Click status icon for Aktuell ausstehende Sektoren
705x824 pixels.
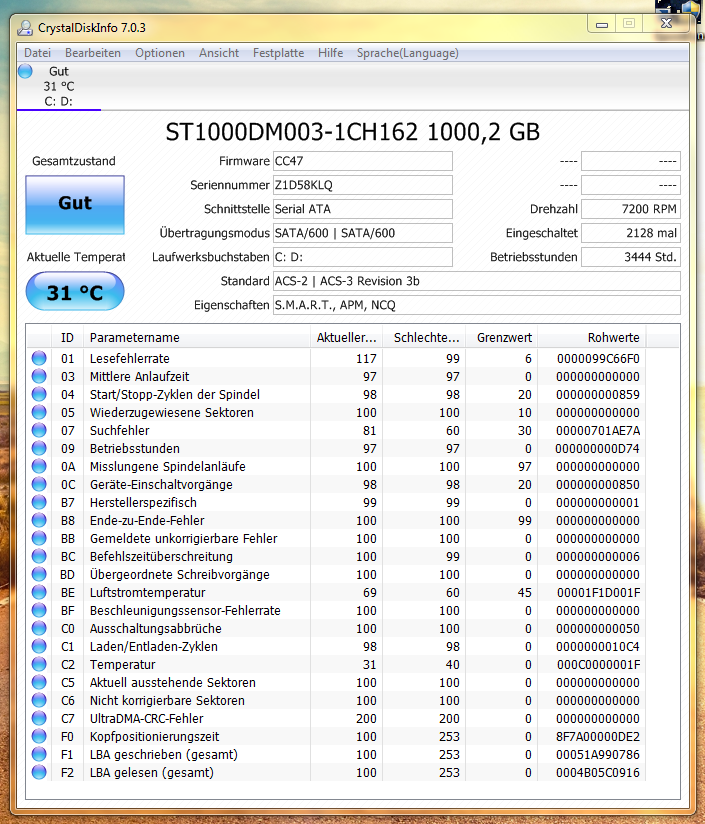tap(39, 682)
